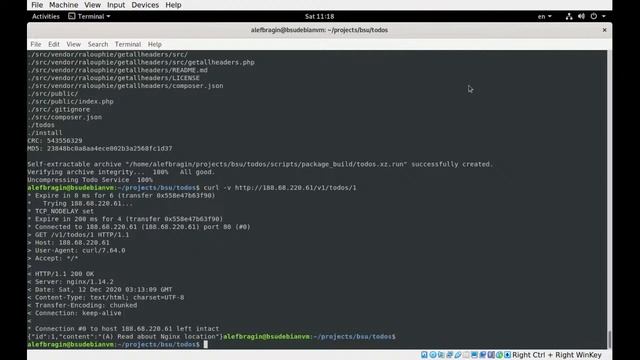640x360 pixels.
Task: Click the cursor block at the last prompt
Action: [206, 344]
